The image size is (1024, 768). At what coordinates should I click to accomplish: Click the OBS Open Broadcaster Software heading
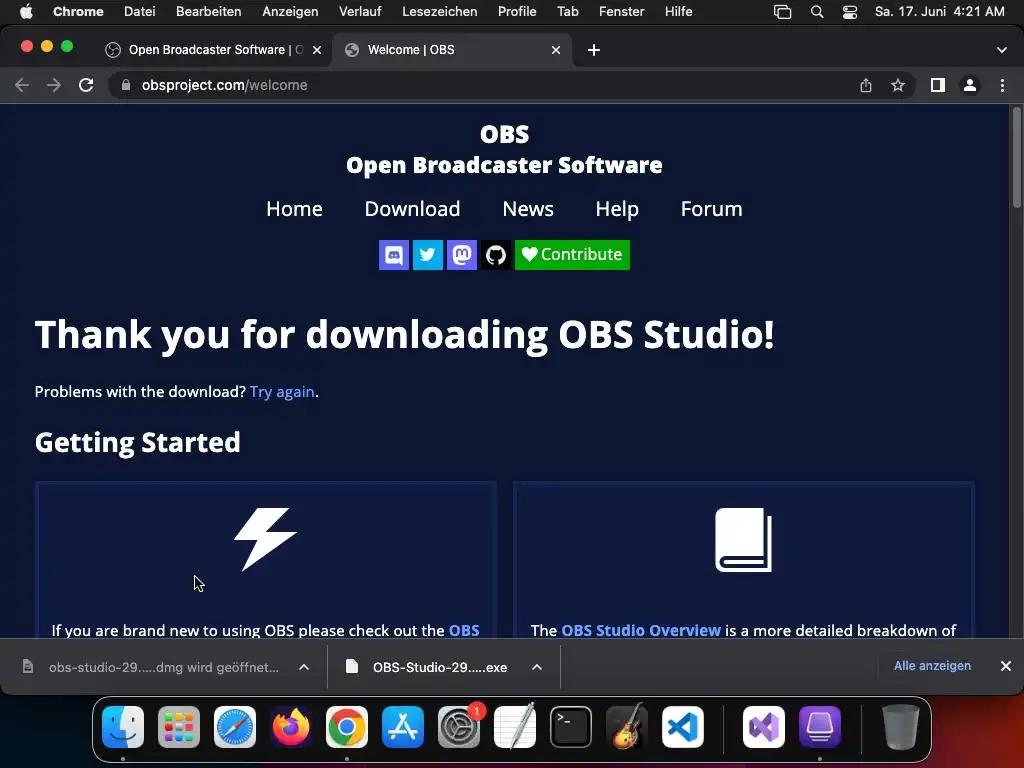(504, 150)
